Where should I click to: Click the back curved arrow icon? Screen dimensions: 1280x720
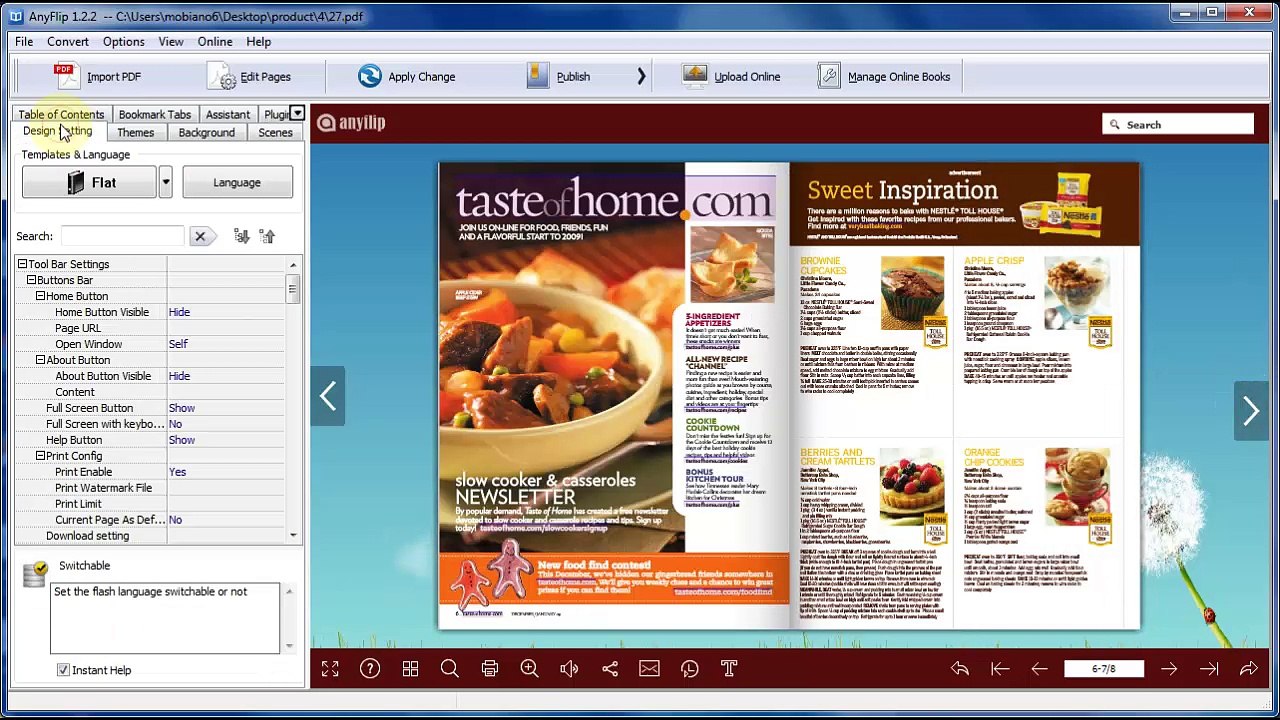click(x=960, y=669)
